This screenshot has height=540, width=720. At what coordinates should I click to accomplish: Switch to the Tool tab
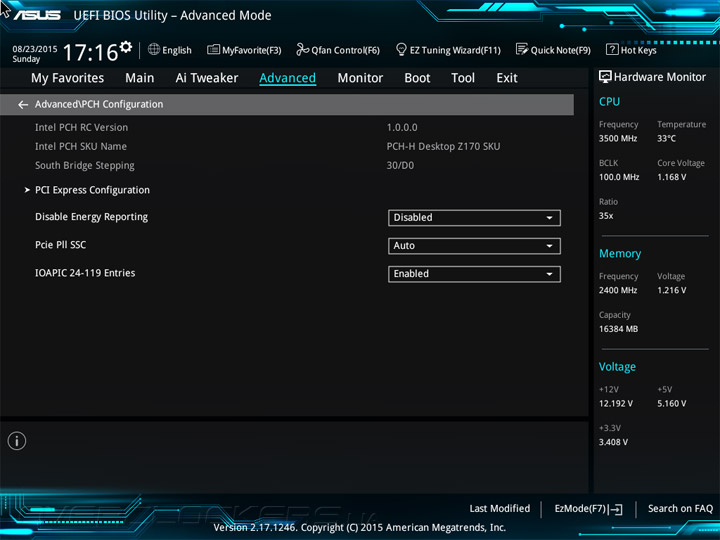(x=463, y=78)
